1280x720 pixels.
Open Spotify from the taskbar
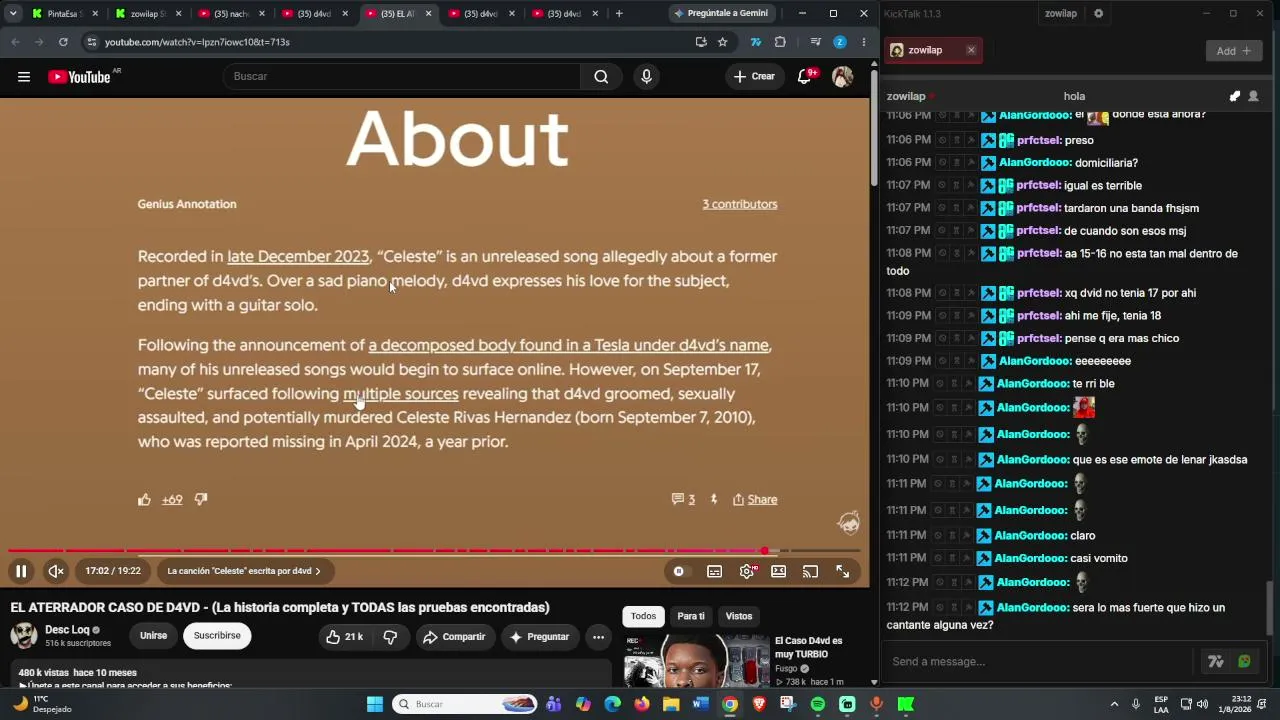[818, 705]
